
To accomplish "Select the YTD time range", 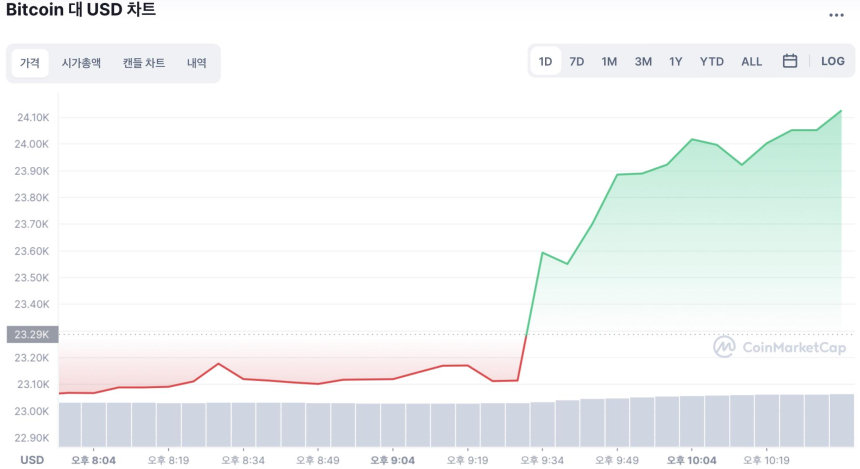I will [x=712, y=61].
